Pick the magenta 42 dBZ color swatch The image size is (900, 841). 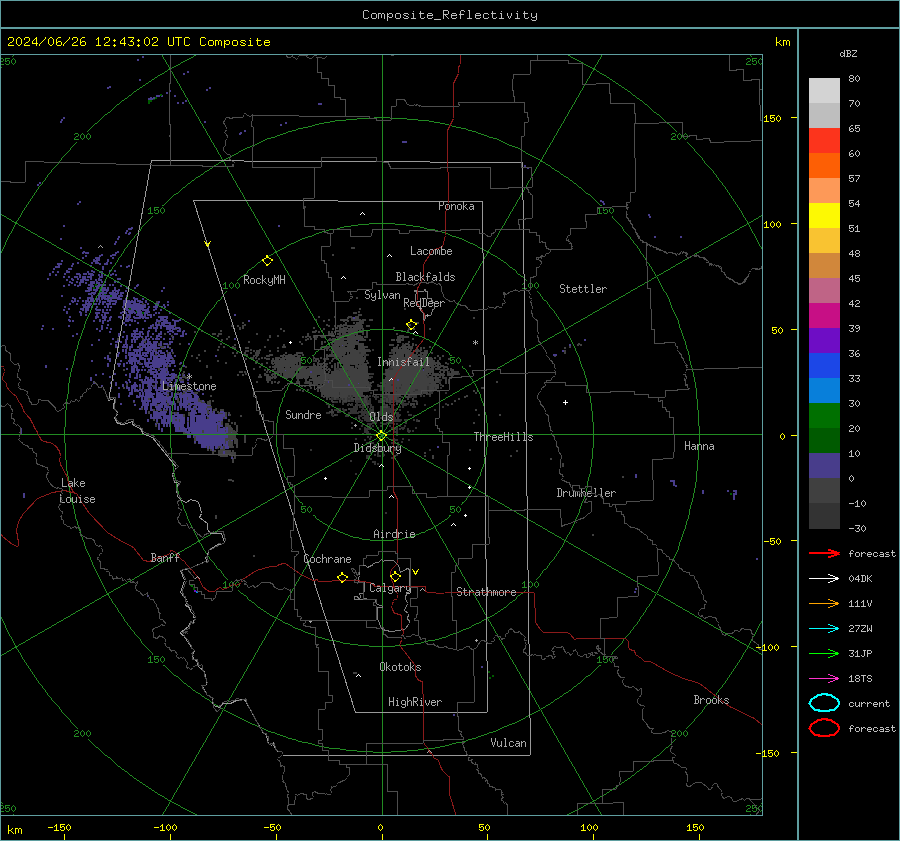tap(824, 315)
